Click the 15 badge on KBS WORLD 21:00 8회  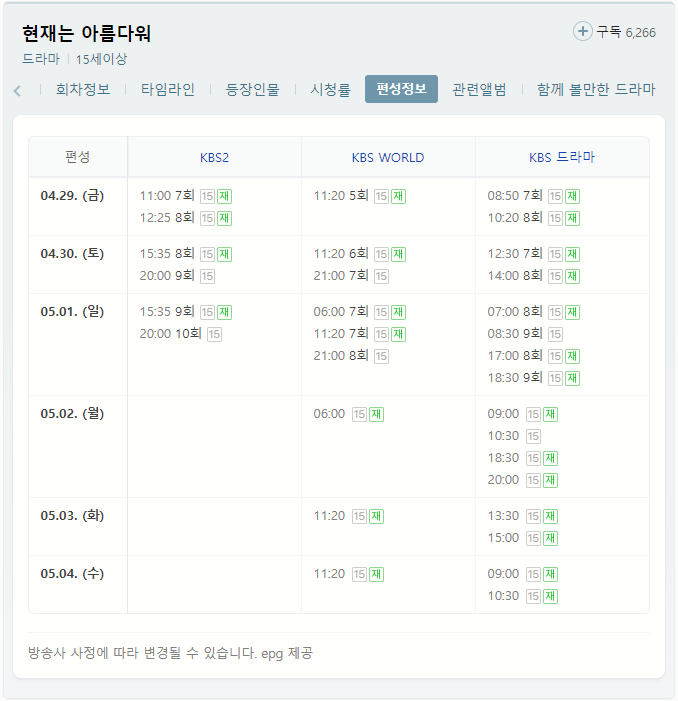(381, 356)
